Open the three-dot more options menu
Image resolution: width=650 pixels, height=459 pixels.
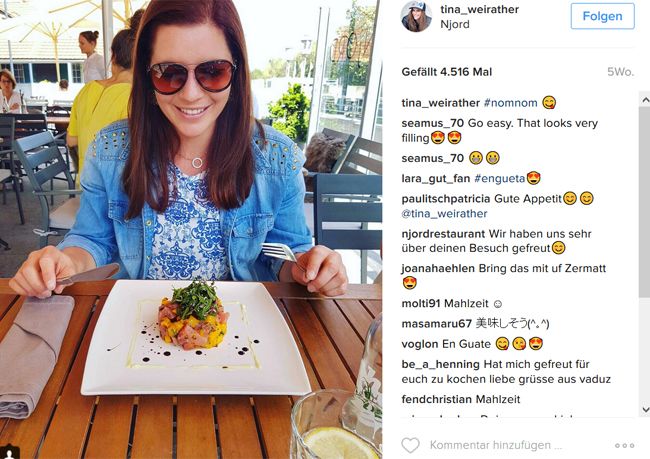coord(624,445)
